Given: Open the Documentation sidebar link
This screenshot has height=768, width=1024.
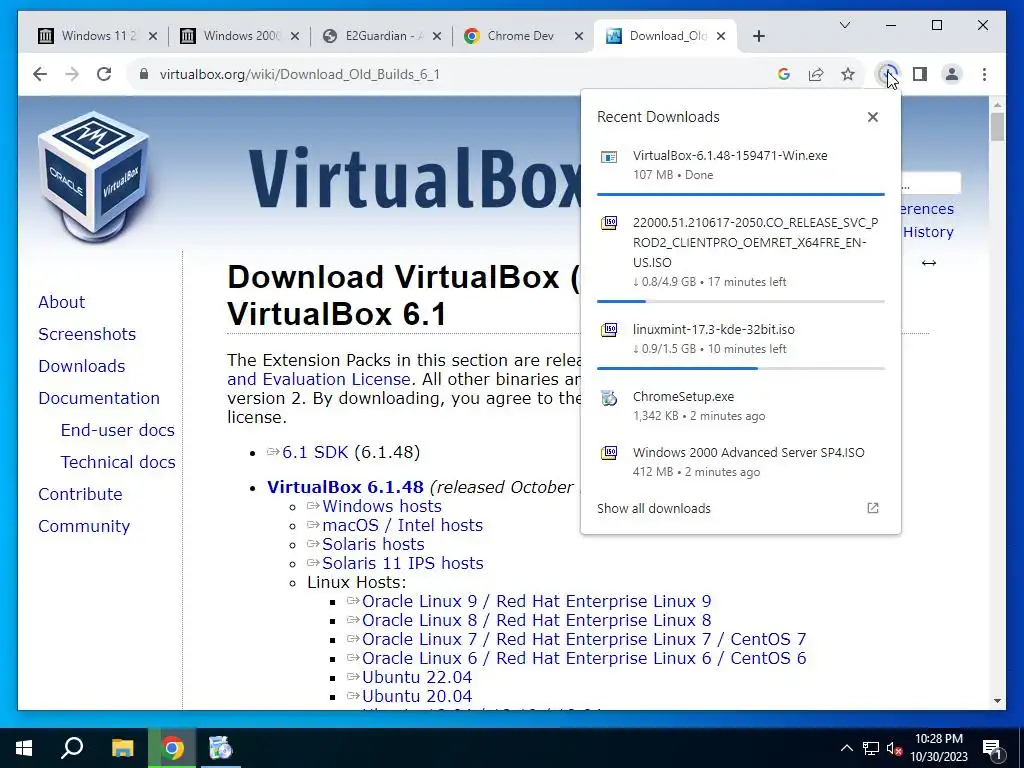Looking at the screenshot, I should click(99, 398).
